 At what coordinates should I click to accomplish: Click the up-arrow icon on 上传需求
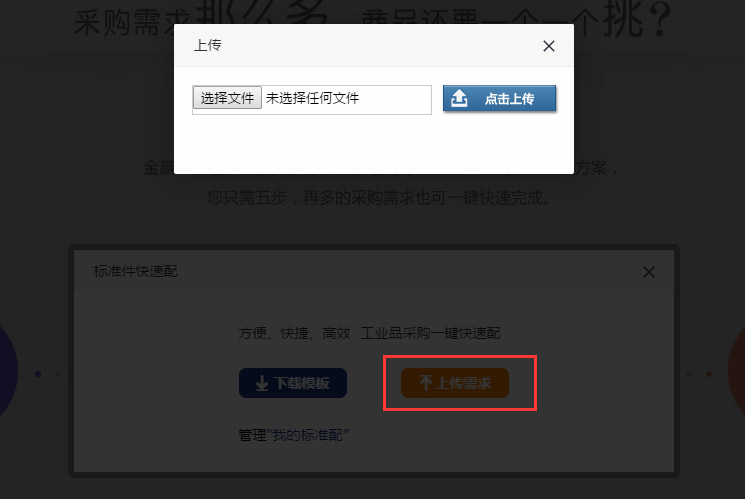coord(426,383)
